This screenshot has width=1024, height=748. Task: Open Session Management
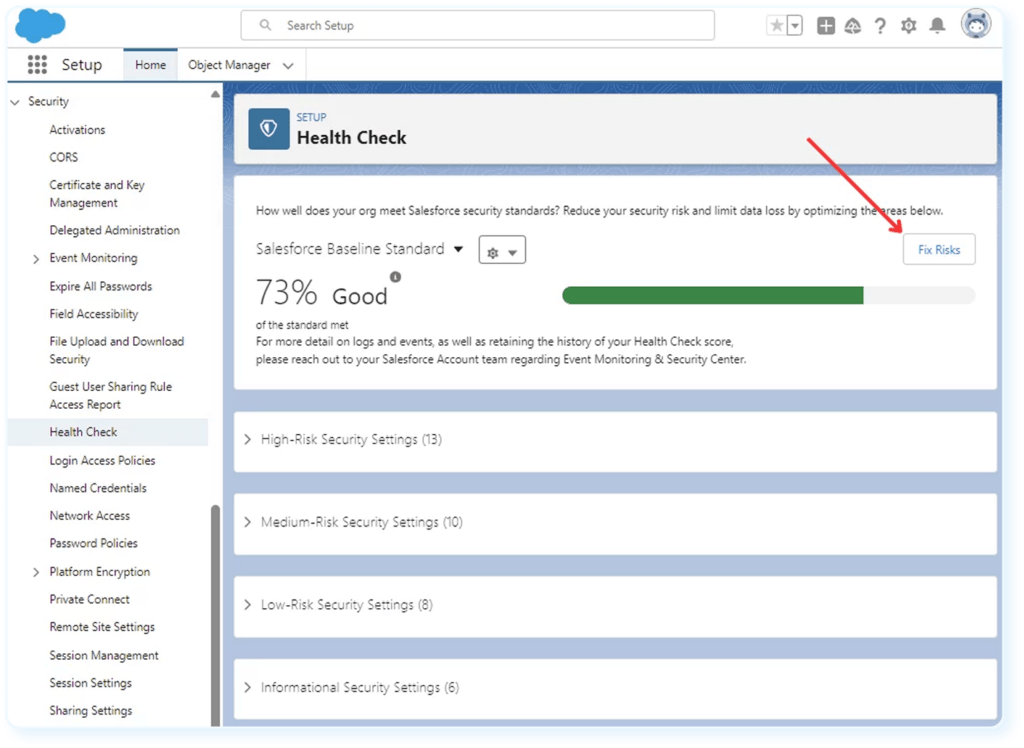pos(104,655)
